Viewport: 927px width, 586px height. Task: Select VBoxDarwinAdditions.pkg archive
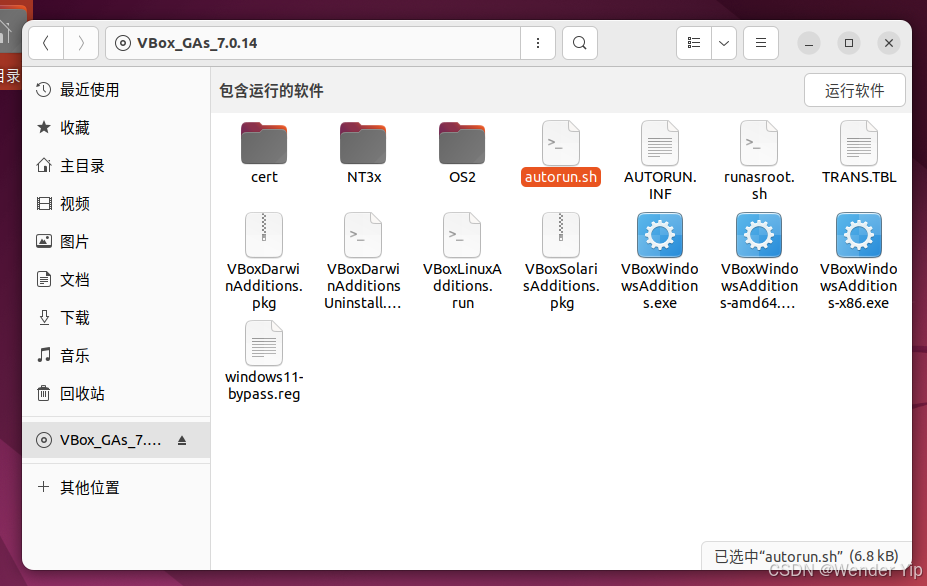pyautogui.click(x=264, y=261)
